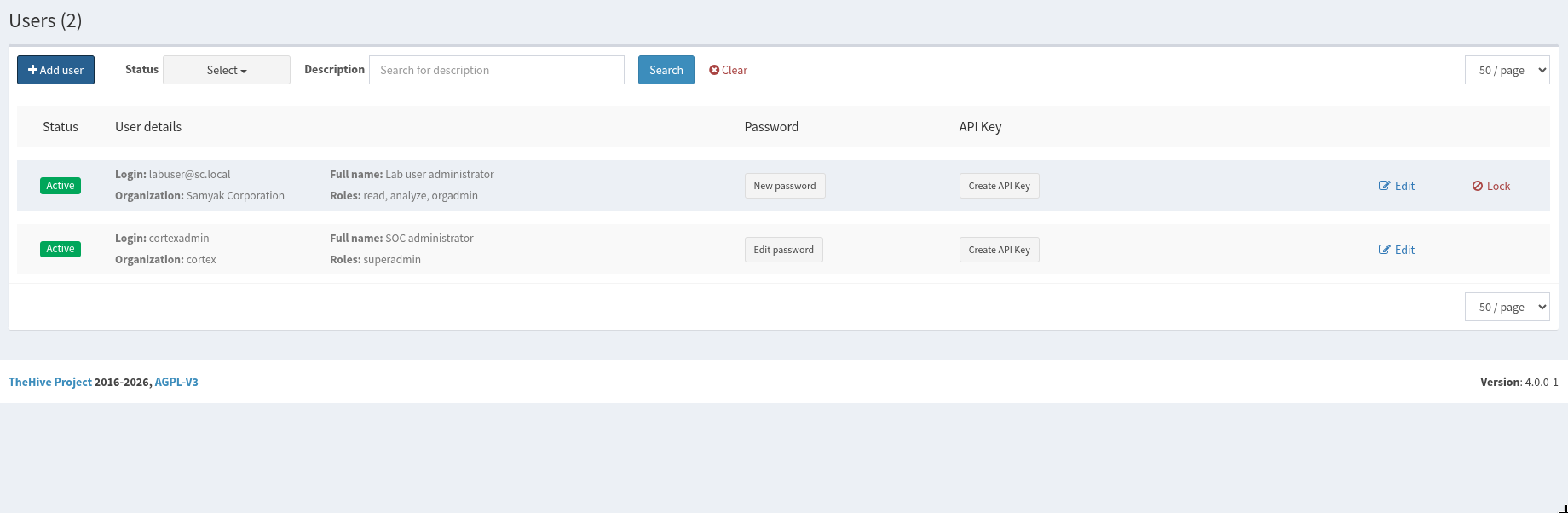Clear the search filters
This screenshot has height=513, width=1568.
[x=729, y=70]
